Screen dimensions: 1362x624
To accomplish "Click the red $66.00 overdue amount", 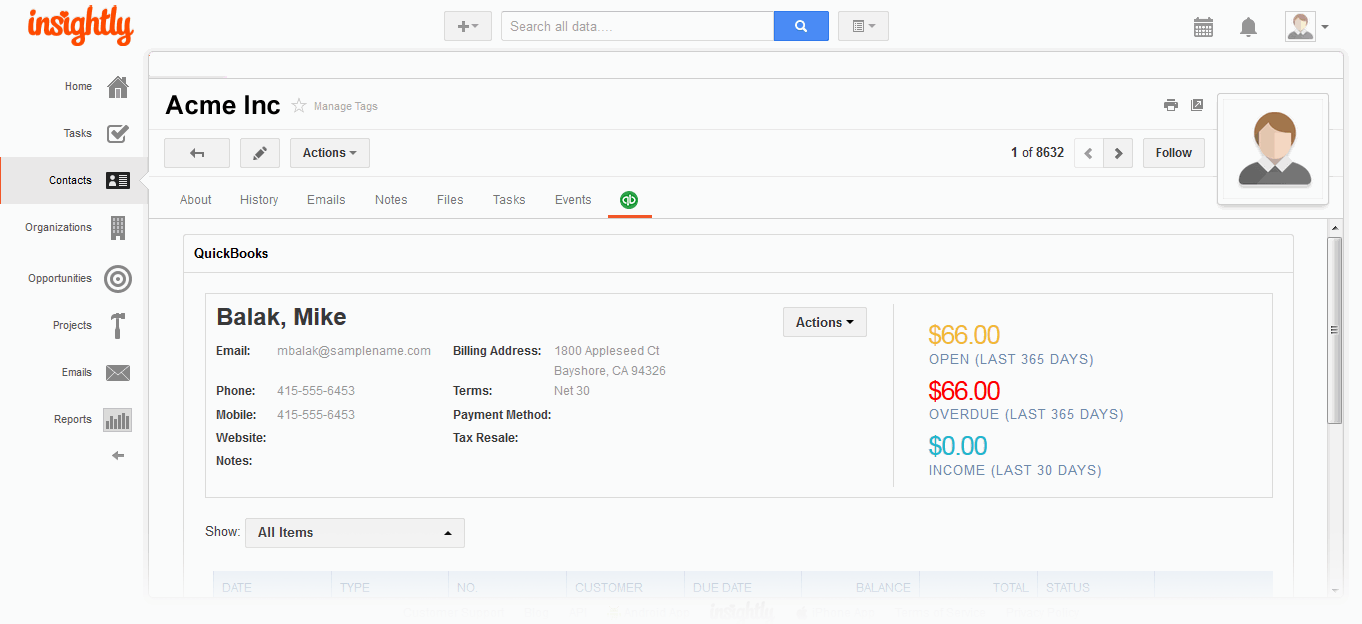I will [964, 391].
